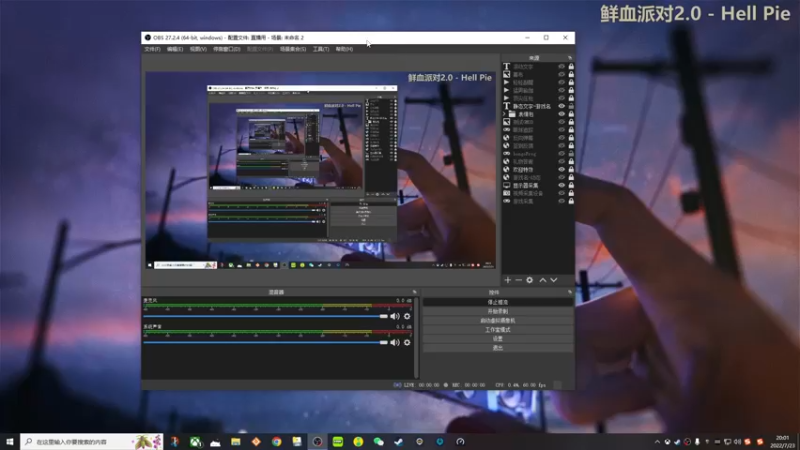Toggle visibility of the 表情包 group
Screen dimensions: 800x450
pyautogui.click(x=561, y=114)
